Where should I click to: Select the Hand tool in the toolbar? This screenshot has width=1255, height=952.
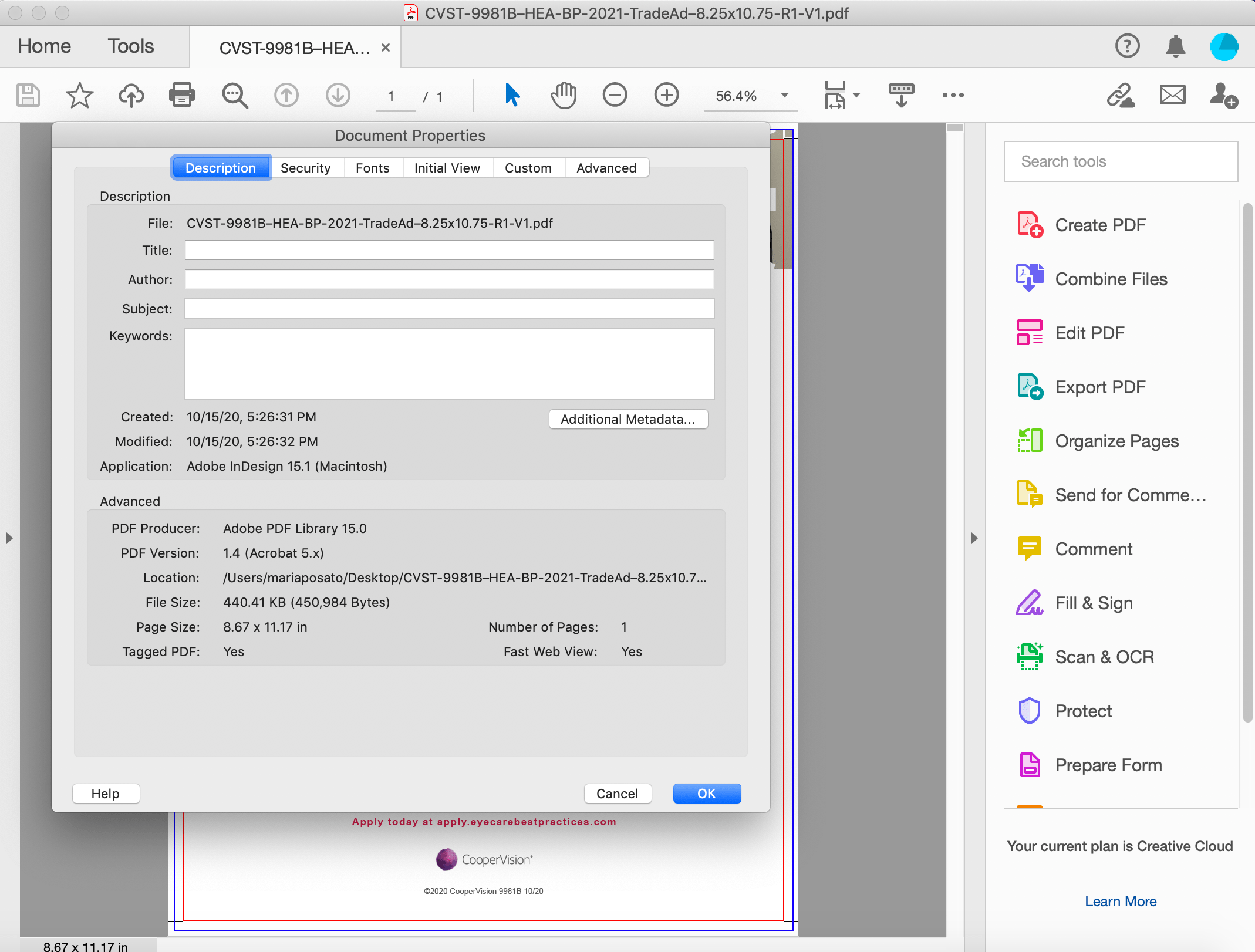(564, 94)
